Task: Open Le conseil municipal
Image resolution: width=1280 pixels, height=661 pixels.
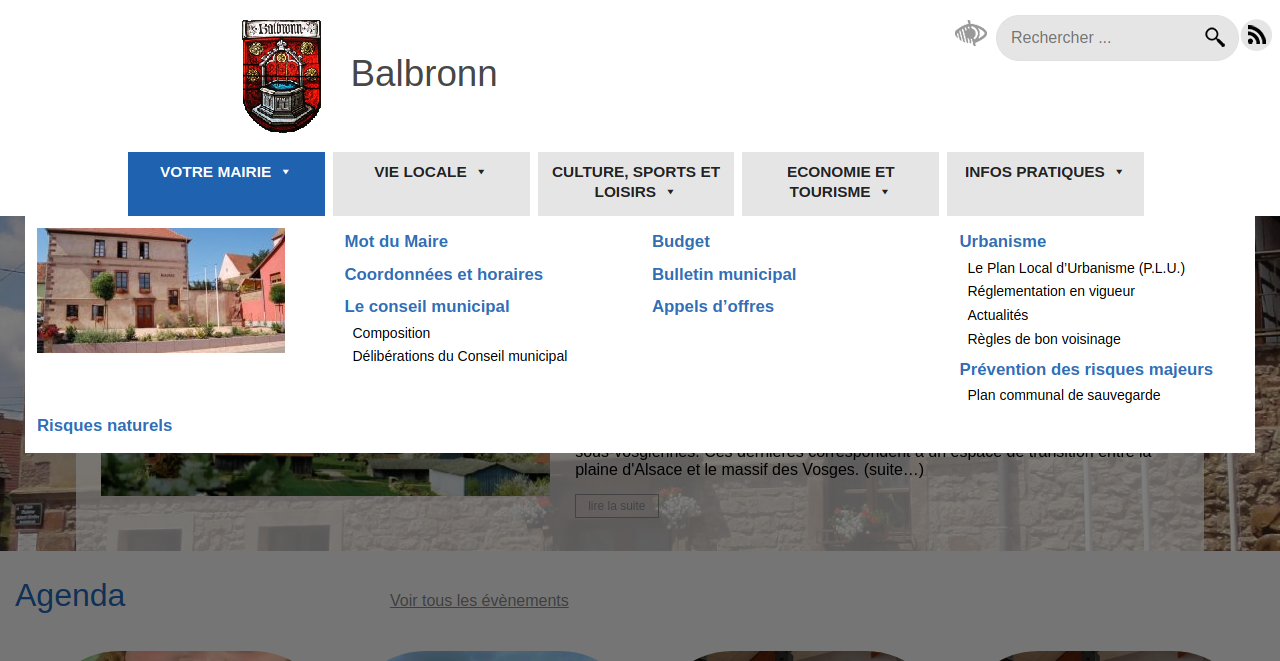Action: (x=427, y=306)
